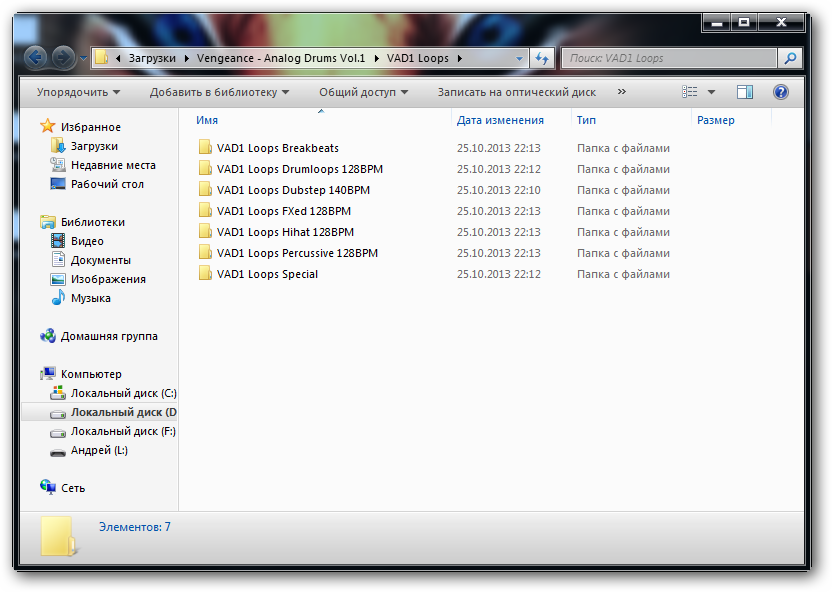Show hidden toolbar commands chevron
The height and width of the screenshot is (592, 832).
coord(621,92)
